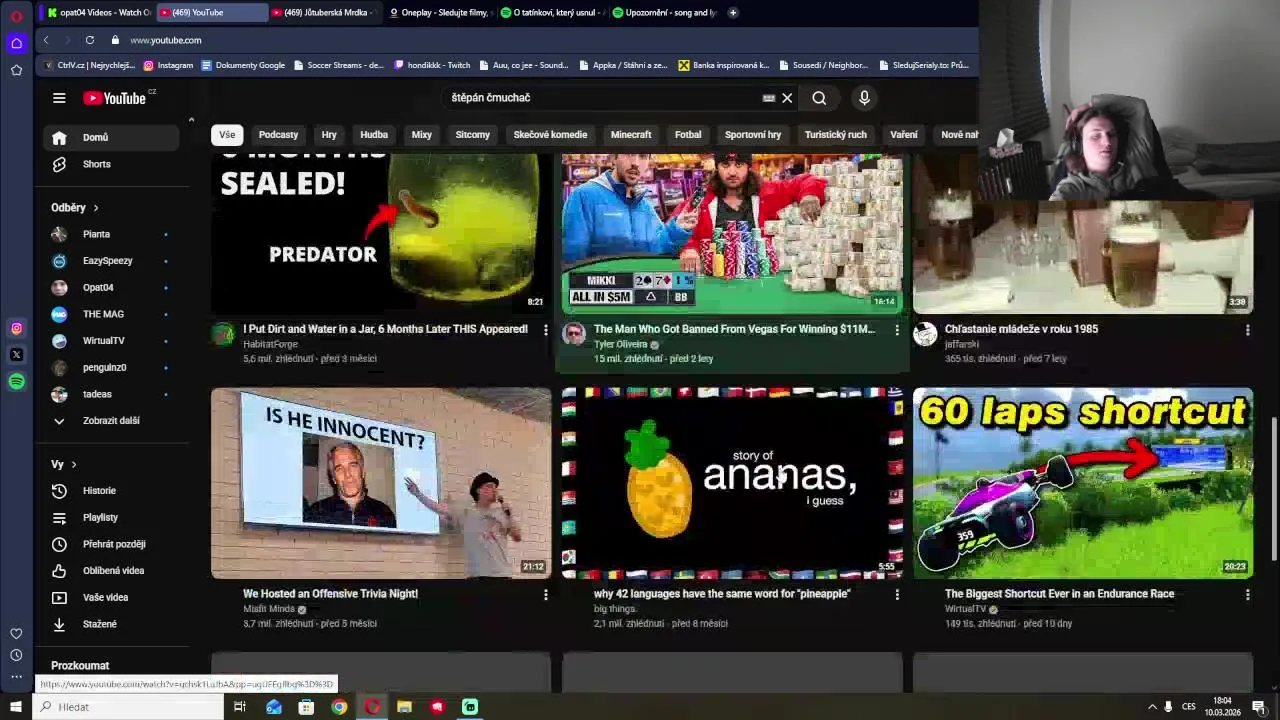Open more options for Offensive Trivia Night video

[x=545, y=594]
